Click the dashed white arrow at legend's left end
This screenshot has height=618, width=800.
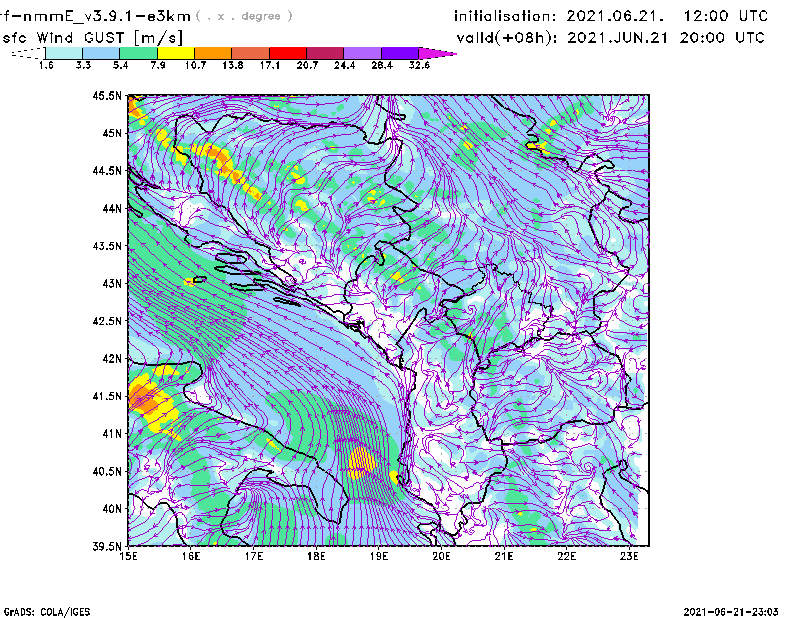point(27,53)
